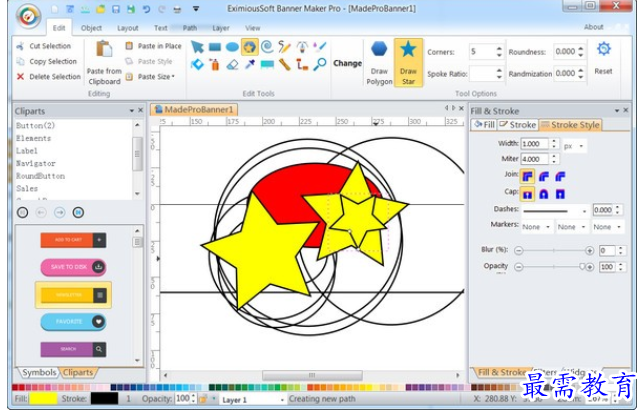Select the zoom magnifier tool
The height and width of the screenshot is (417, 644).
click(320, 64)
